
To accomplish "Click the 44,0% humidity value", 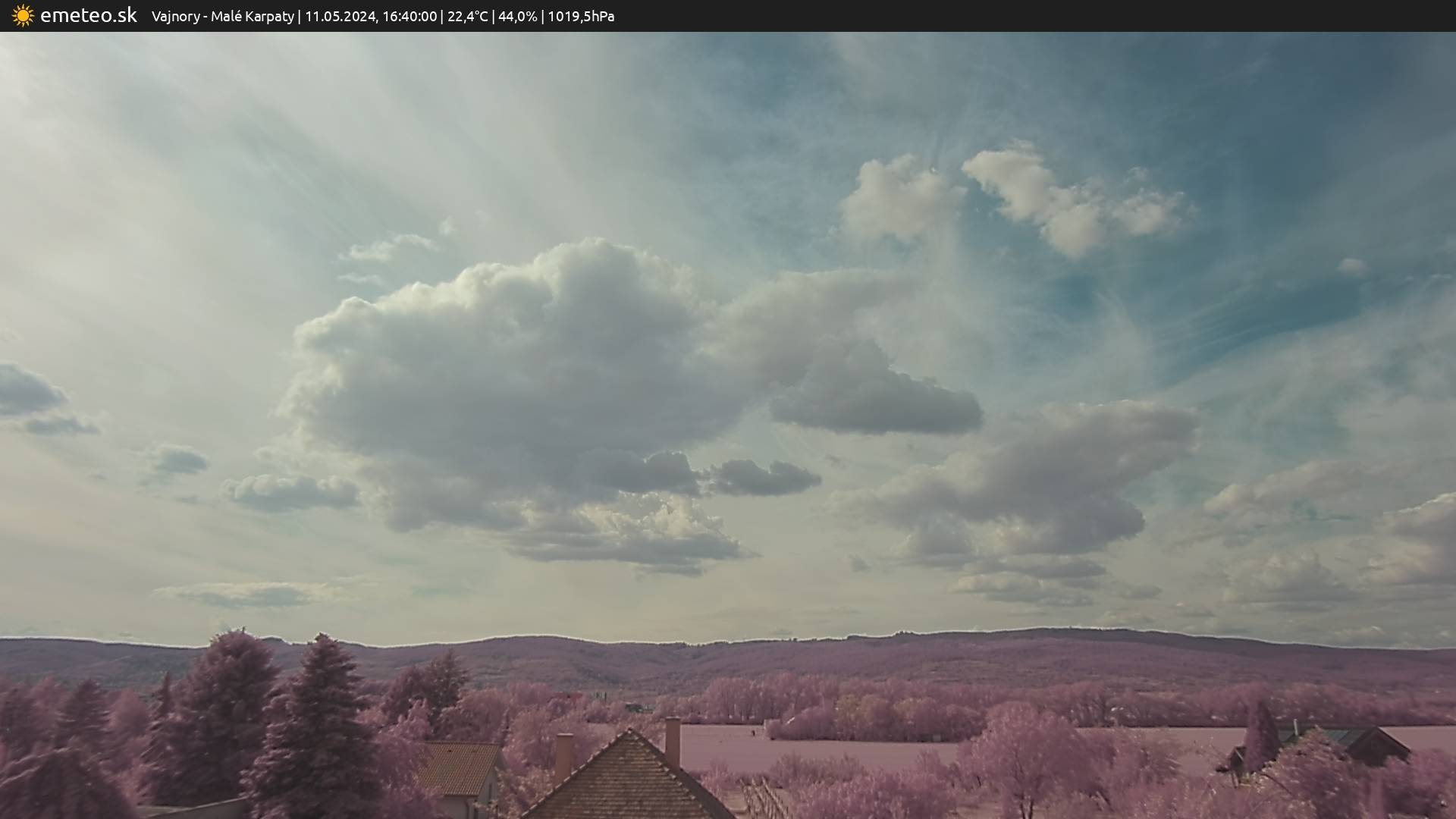I will tap(517, 16).
